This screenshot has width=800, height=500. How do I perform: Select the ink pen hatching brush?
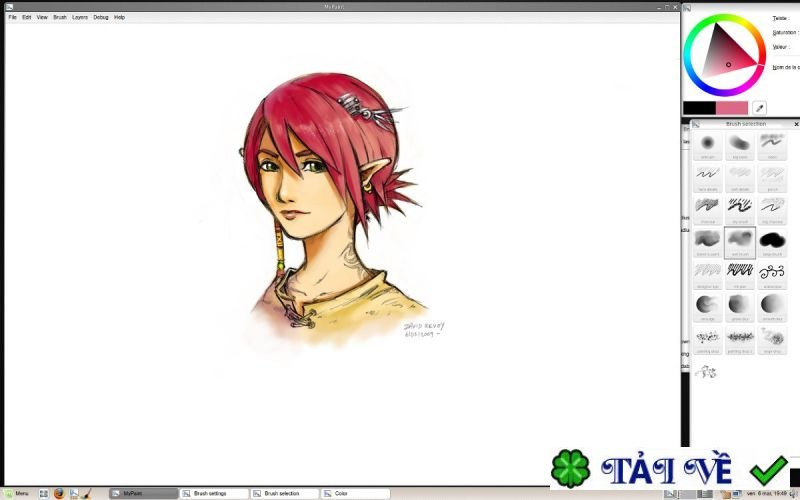point(740,274)
